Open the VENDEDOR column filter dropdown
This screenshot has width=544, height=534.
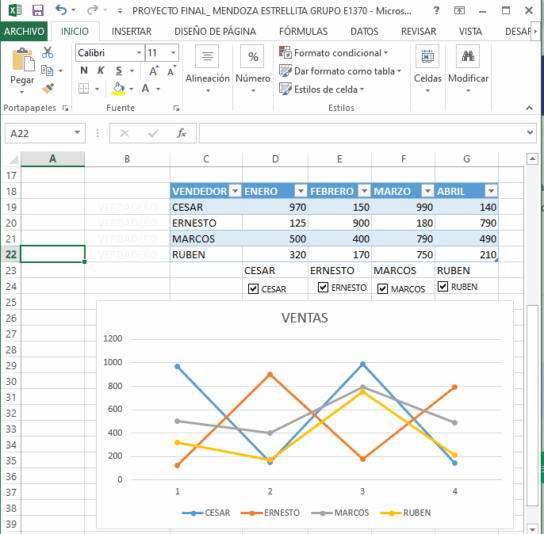235,191
